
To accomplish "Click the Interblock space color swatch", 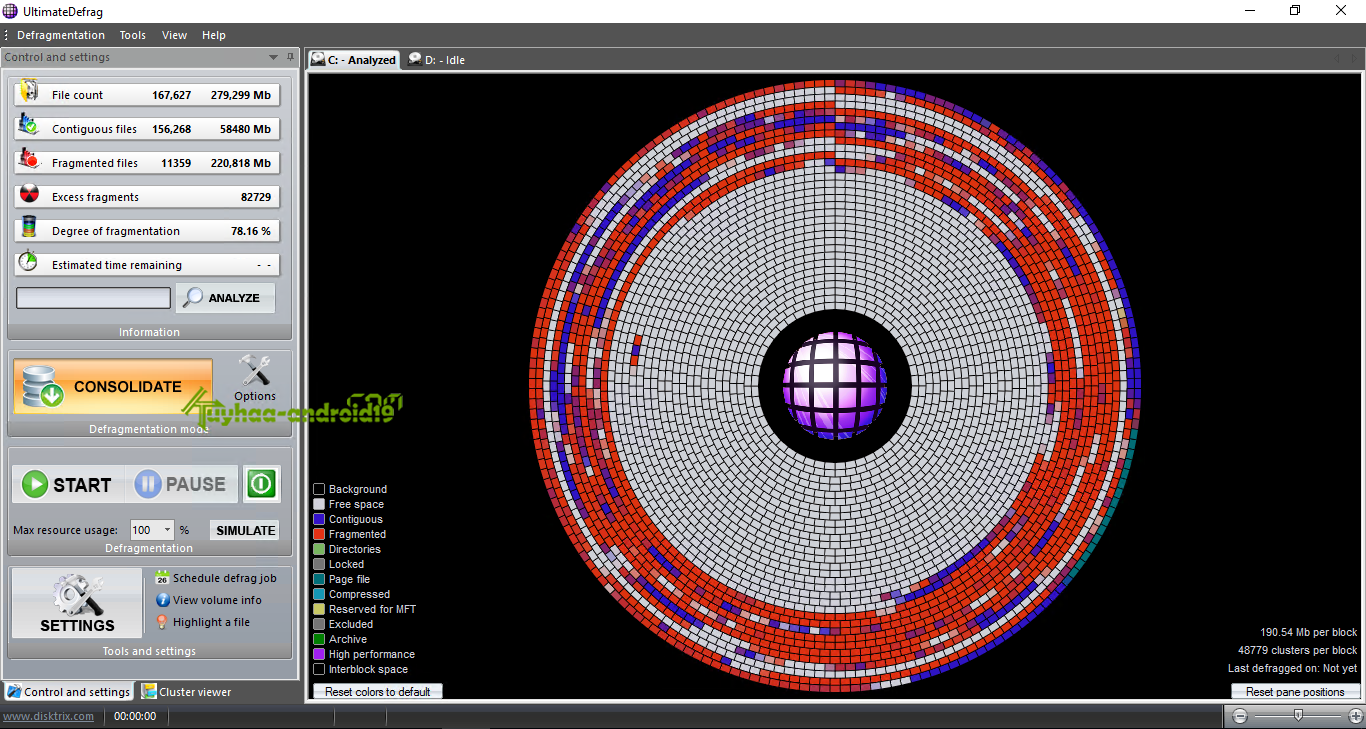I will click(319, 669).
